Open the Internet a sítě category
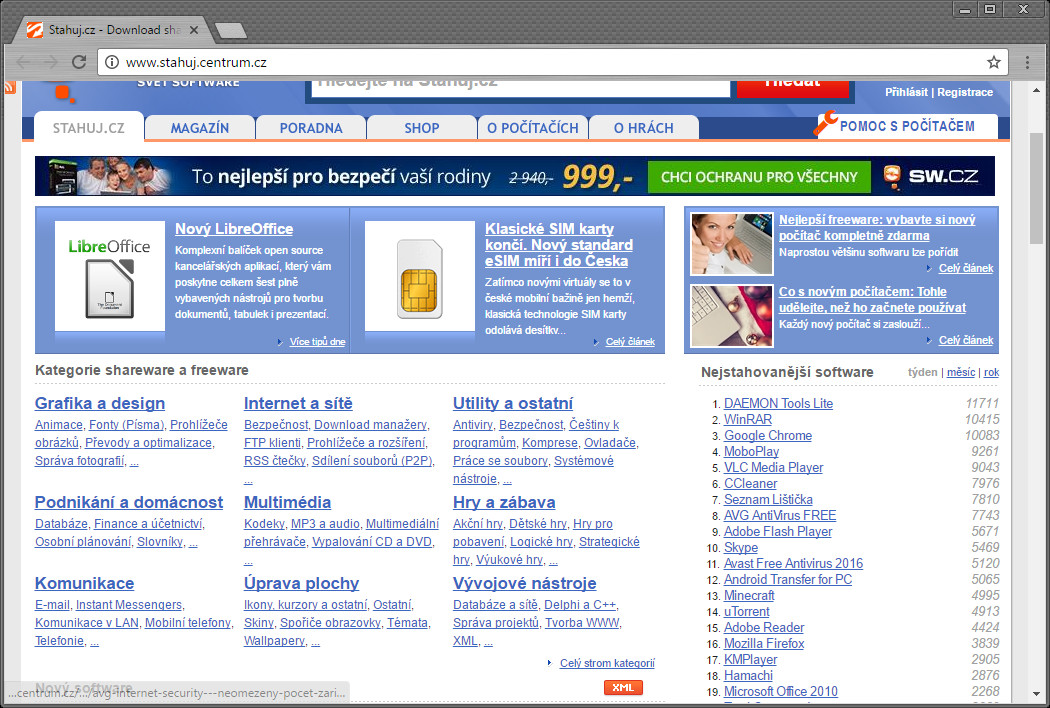The height and width of the screenshot is (708, 1050). click(x=298, y=403)
